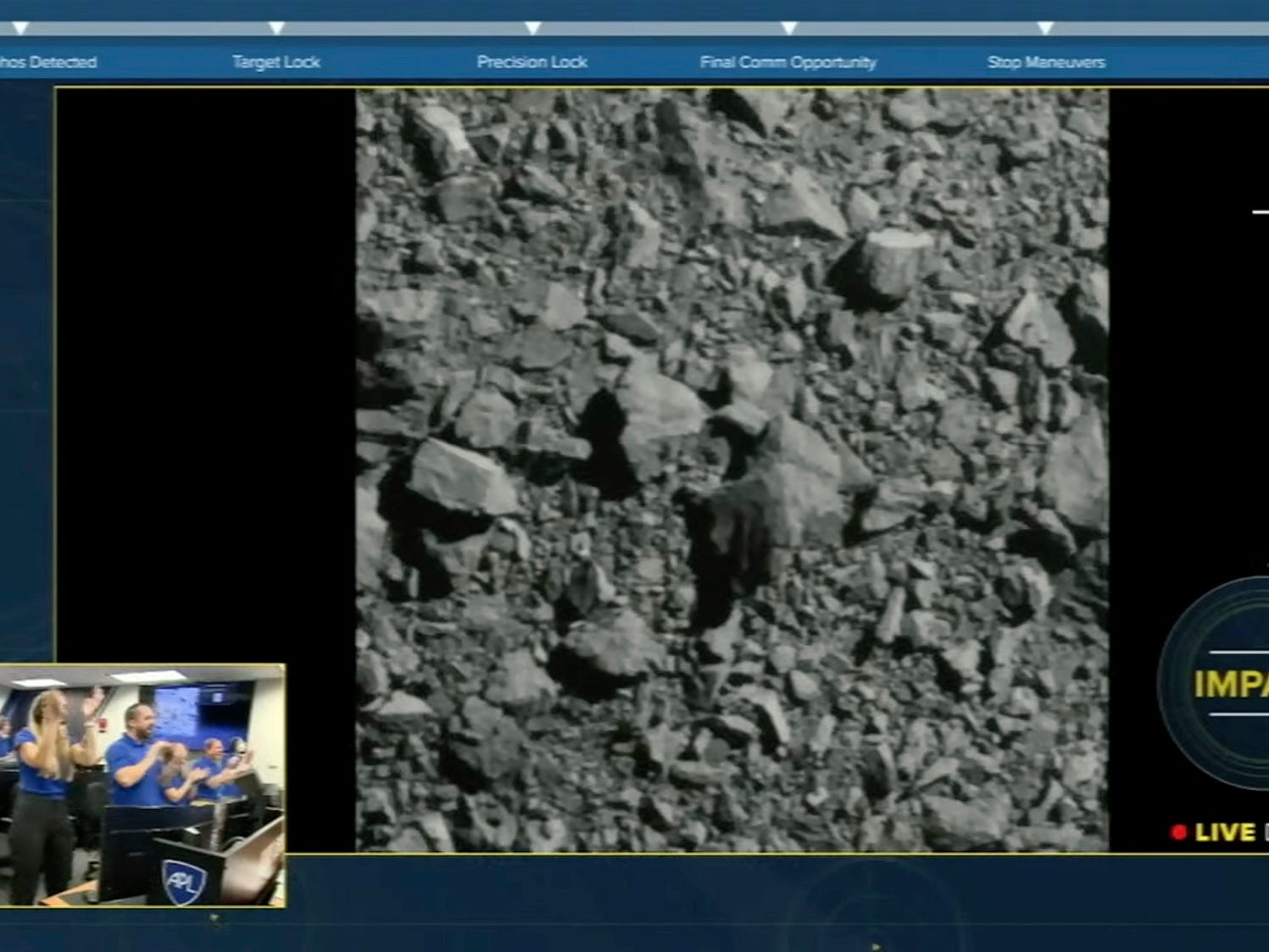This screenshot has width=1269, height=952.
Task: Click the Didymos Detected marker triangle
Action: tap(20, 28)
